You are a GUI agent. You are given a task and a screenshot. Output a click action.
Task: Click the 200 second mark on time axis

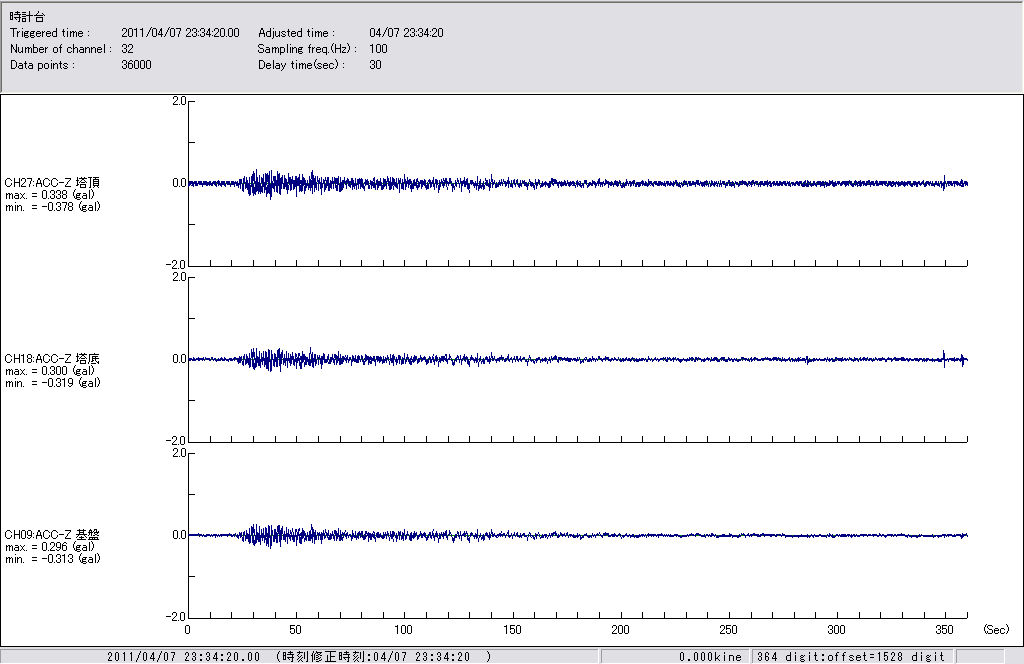pyautogui.click(x=620, y=630)
